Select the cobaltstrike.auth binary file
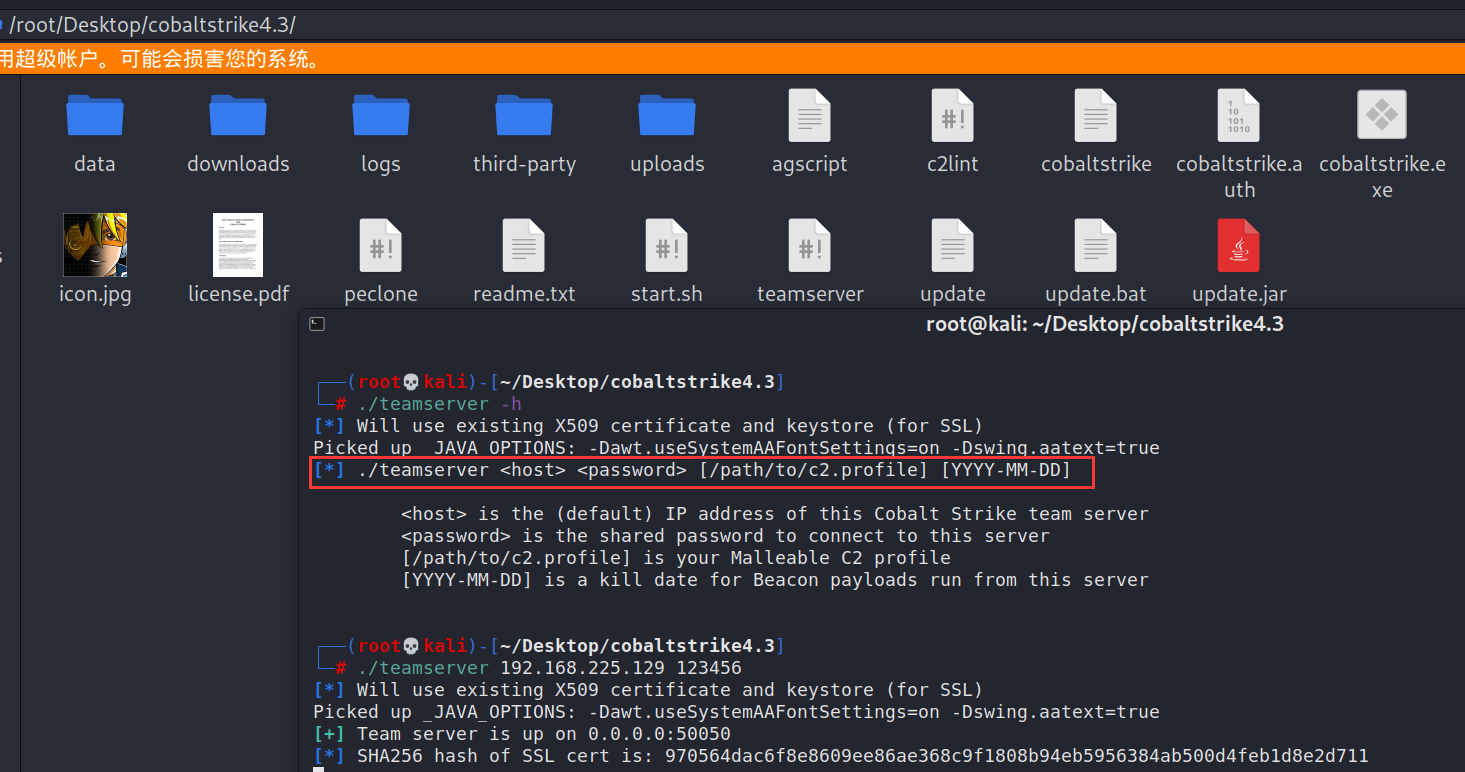This screenshot has height=772, width=1465. click(x=1239, y=115)
